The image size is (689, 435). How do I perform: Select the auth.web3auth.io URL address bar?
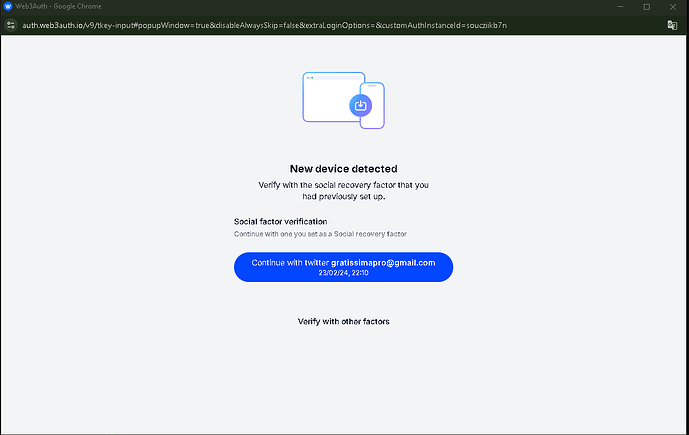point(265,25)
